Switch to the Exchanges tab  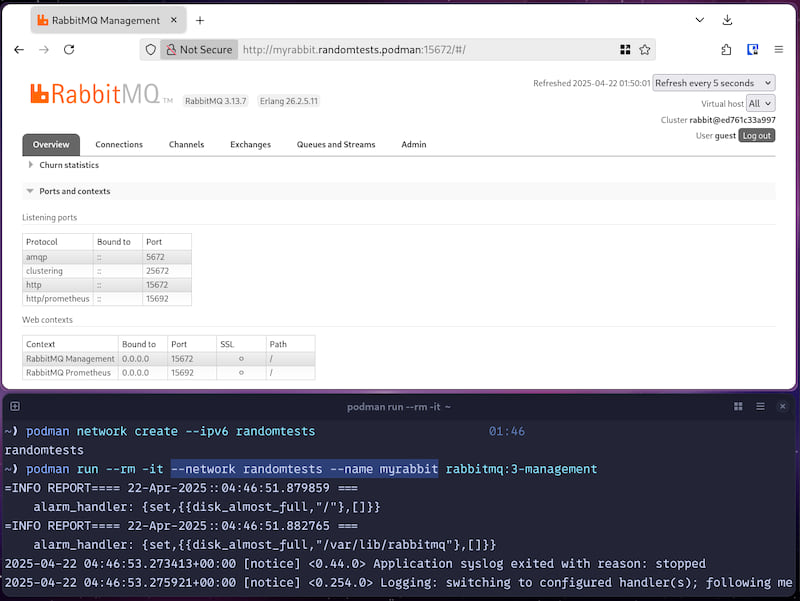click(x=251, y=144)
